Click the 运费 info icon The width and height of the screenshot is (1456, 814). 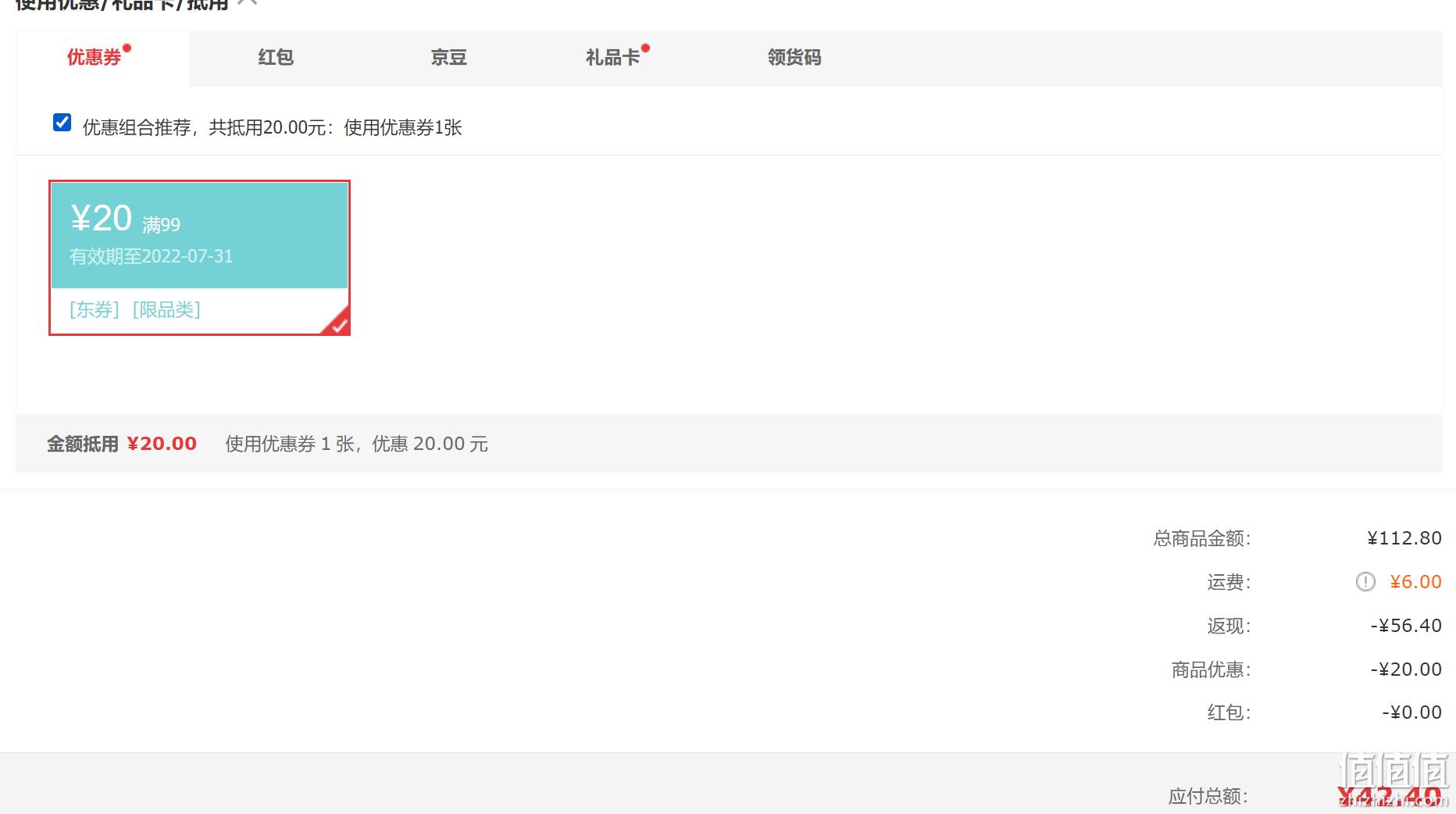coord(1365,582)
